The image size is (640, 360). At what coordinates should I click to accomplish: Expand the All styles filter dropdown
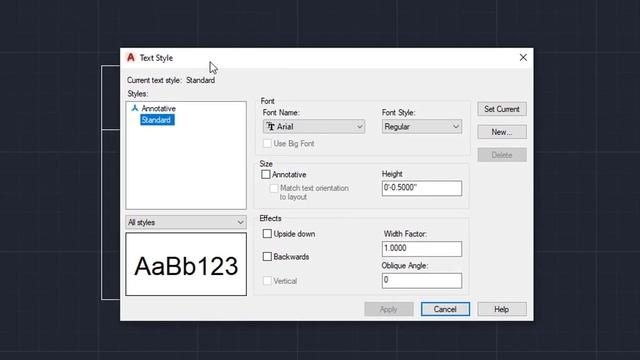[x=186, y=222]
